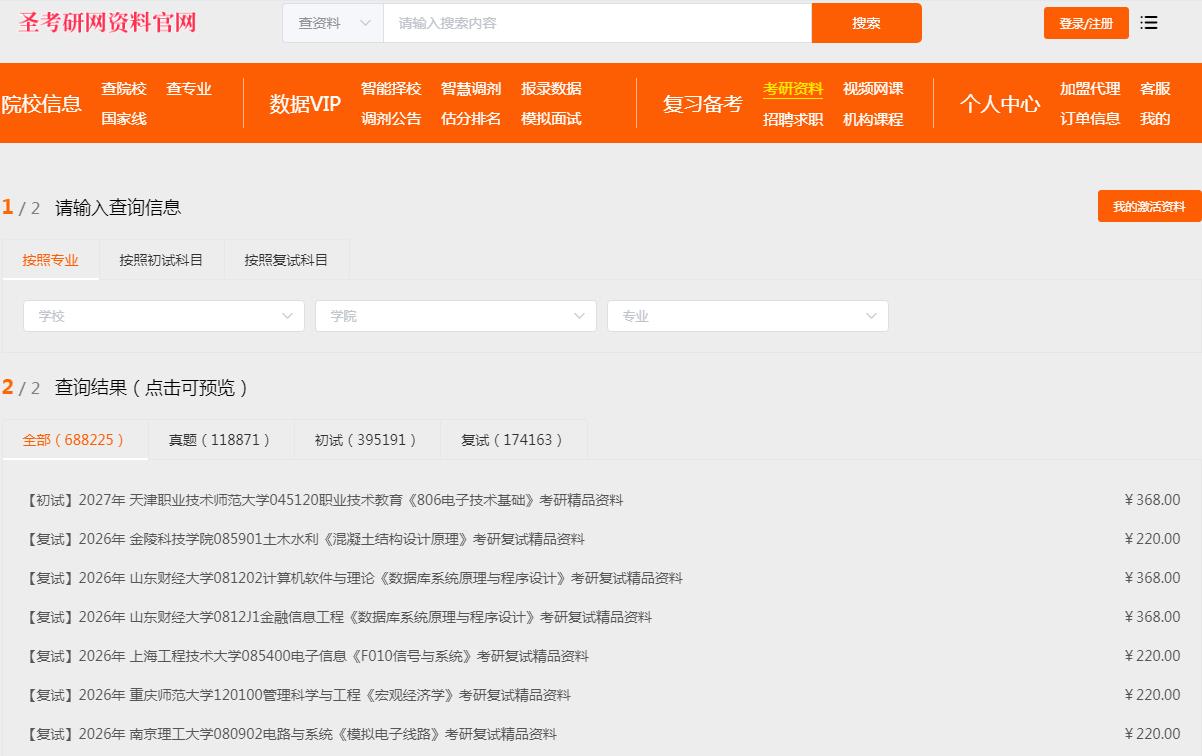1202x756 pixels.
Task: Open the 查资料 search type dropdown
Action: [x=333, y=23]
